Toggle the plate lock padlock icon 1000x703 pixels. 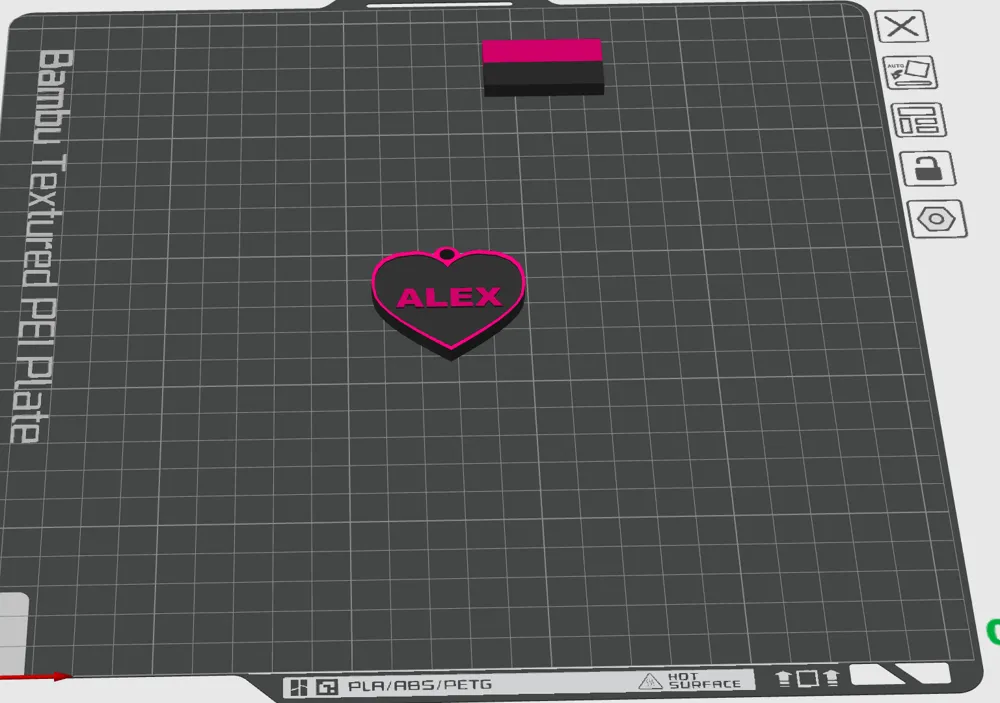pos(928,168)
